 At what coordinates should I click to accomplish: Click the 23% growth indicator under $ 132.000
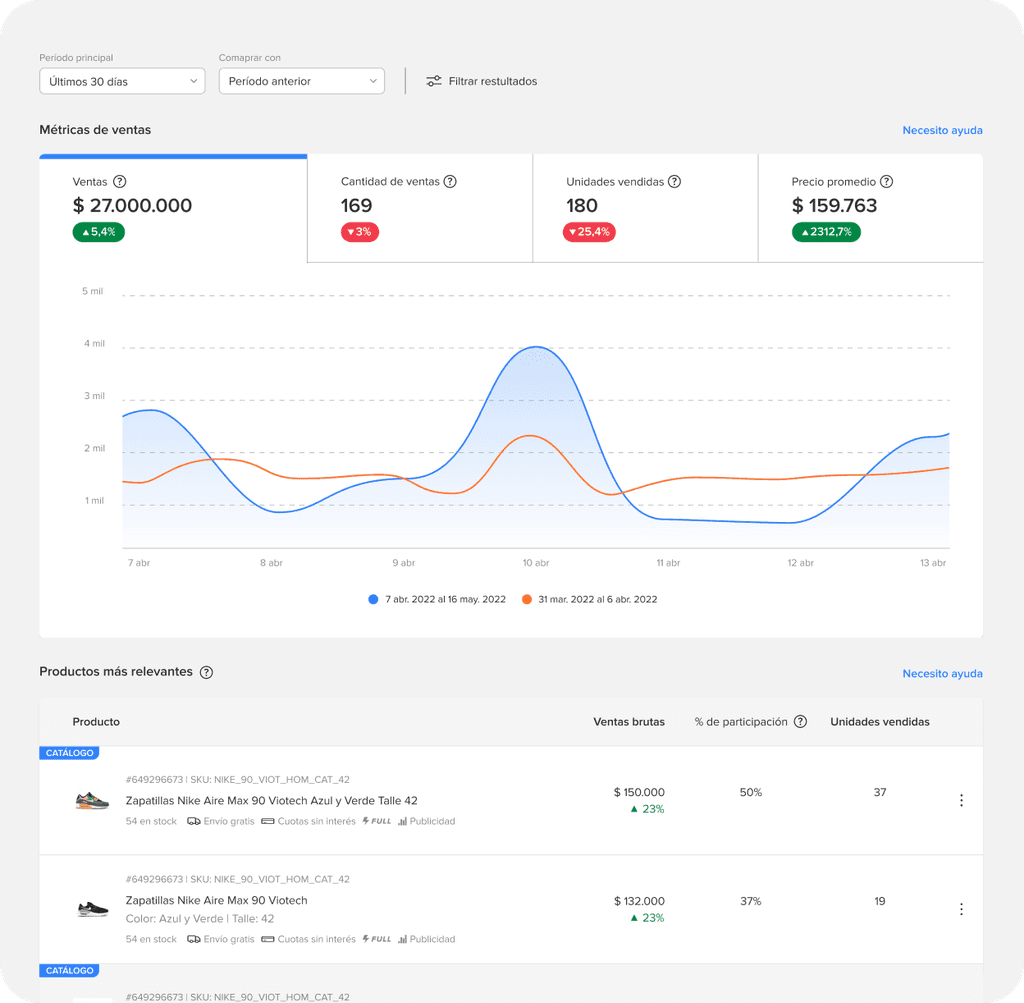(x=647, y=917)
